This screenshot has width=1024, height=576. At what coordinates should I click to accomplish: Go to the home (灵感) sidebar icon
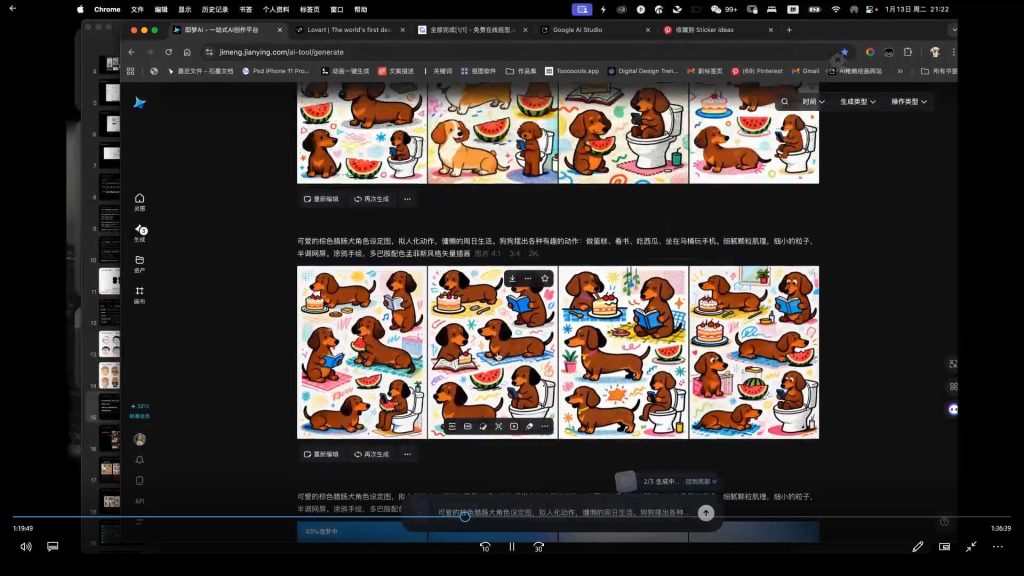(140, 202)
